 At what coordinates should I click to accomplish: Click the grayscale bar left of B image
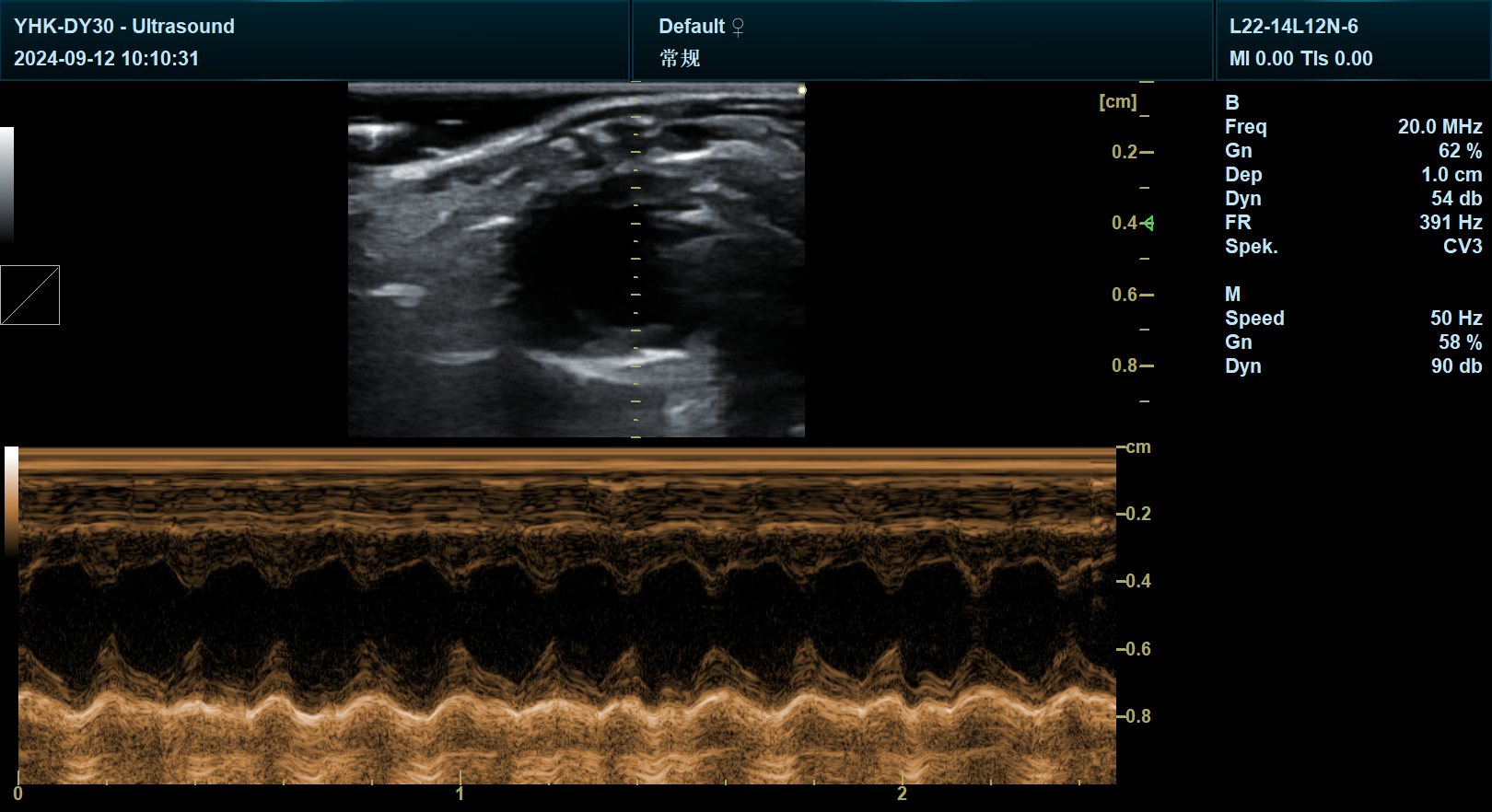pos(6,184)
